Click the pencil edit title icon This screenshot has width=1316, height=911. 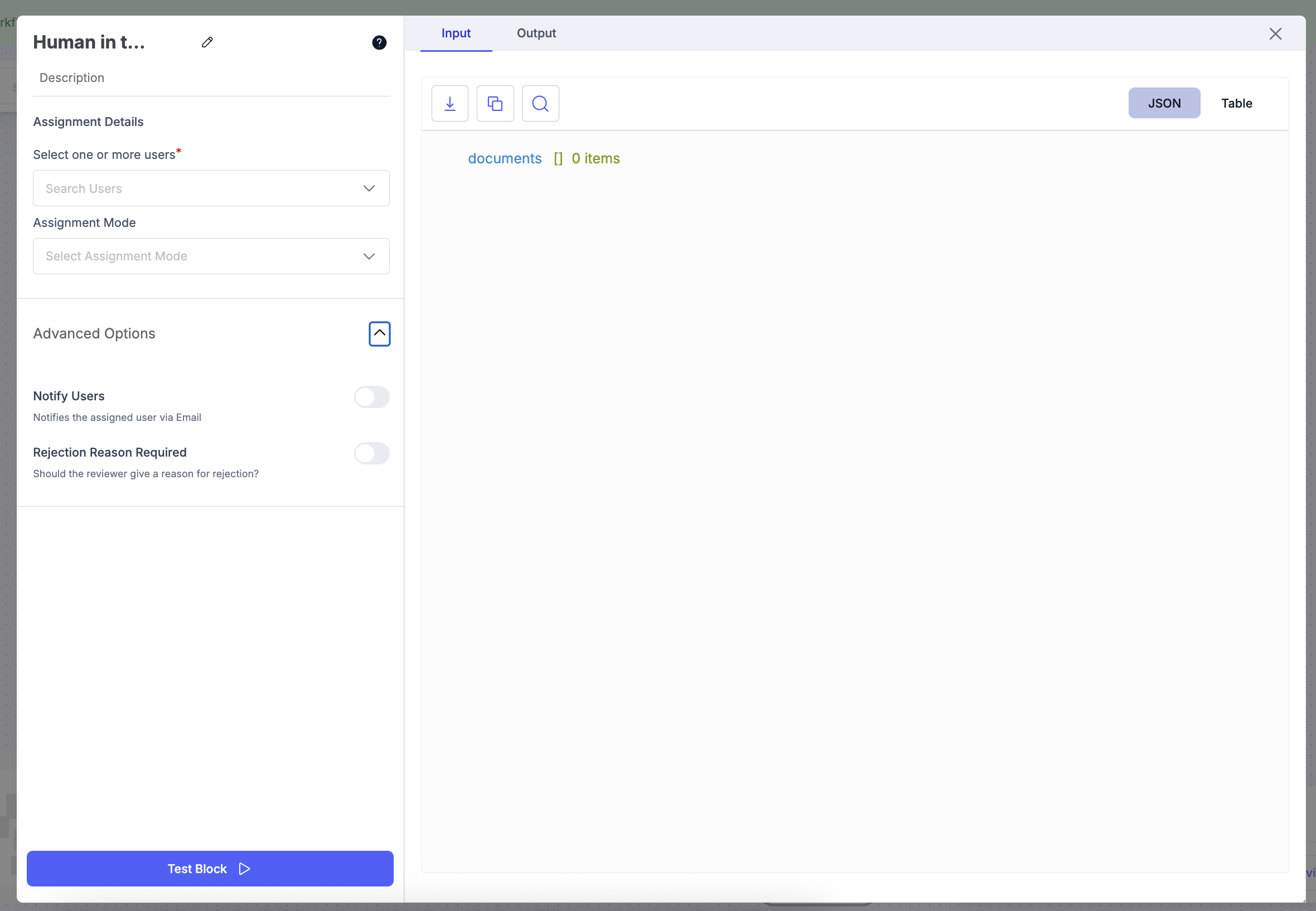tap(207, 42)
